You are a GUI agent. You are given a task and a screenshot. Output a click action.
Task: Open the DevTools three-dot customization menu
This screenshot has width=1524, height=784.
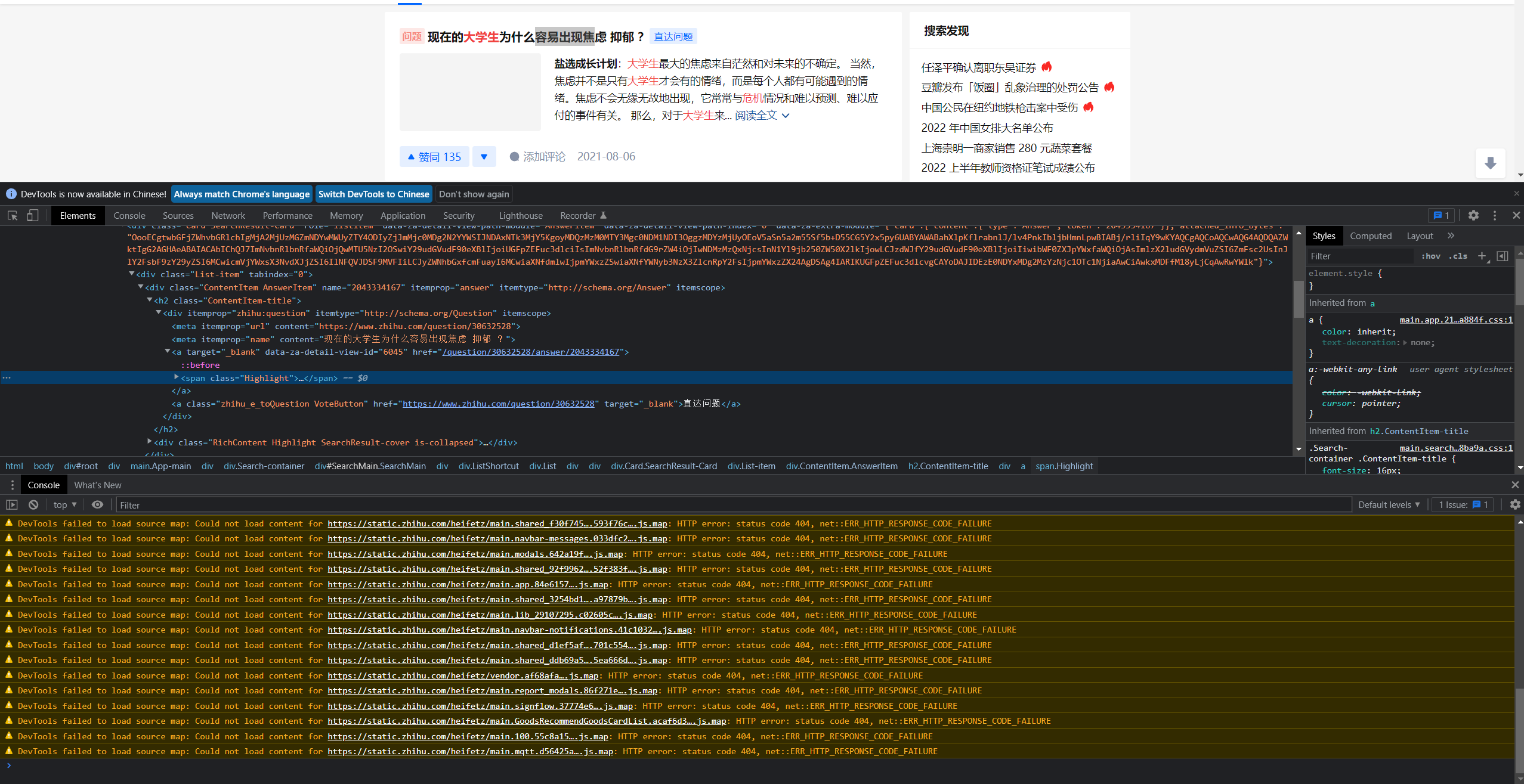pos(1494,215)
